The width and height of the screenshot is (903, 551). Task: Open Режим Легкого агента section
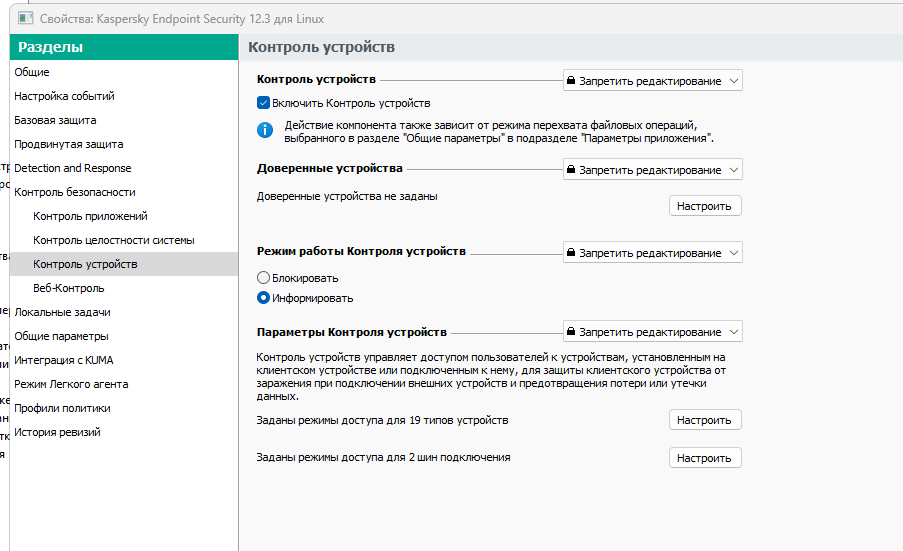[124, 384]
